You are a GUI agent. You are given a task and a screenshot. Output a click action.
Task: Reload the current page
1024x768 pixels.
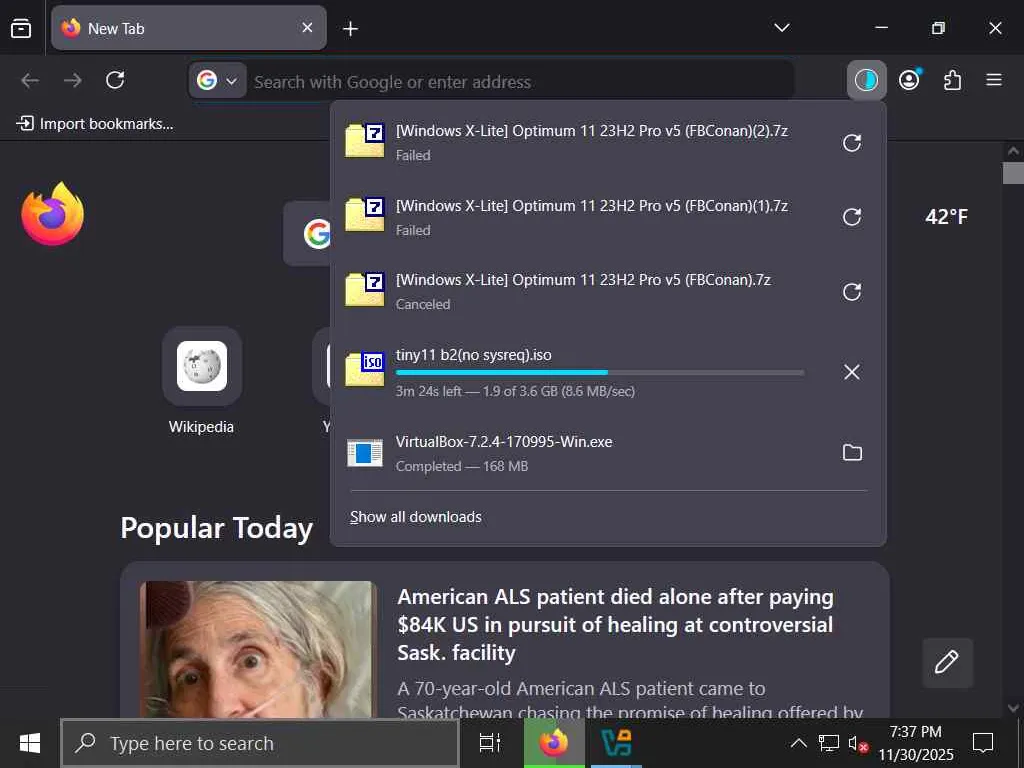(x=115, y=80)
